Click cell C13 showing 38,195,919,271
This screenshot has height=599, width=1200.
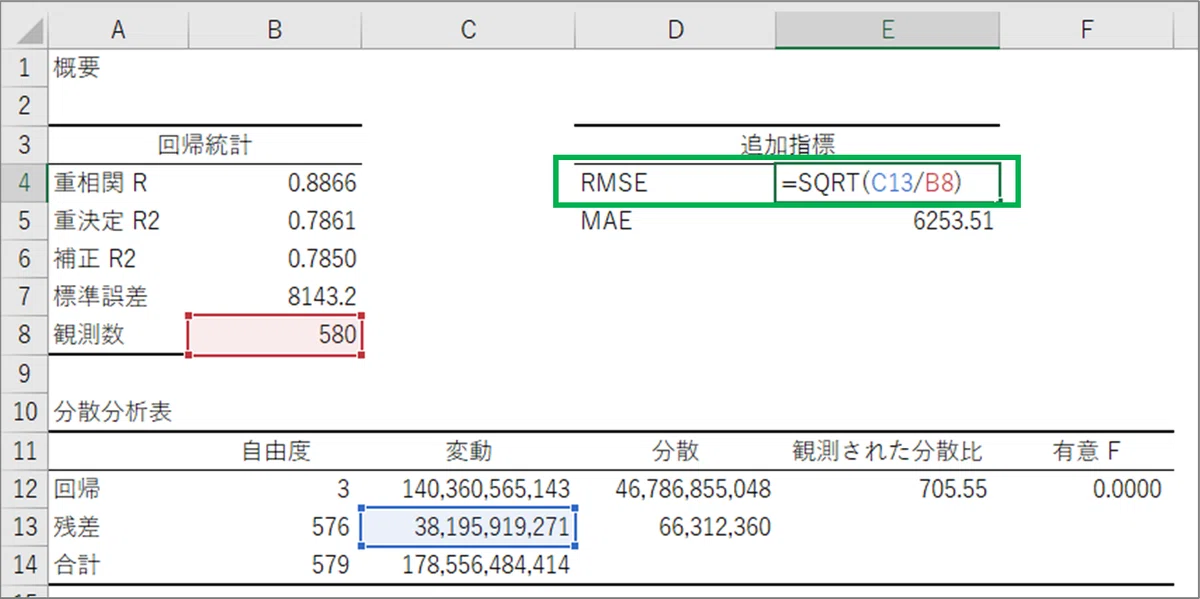[468, 527]
